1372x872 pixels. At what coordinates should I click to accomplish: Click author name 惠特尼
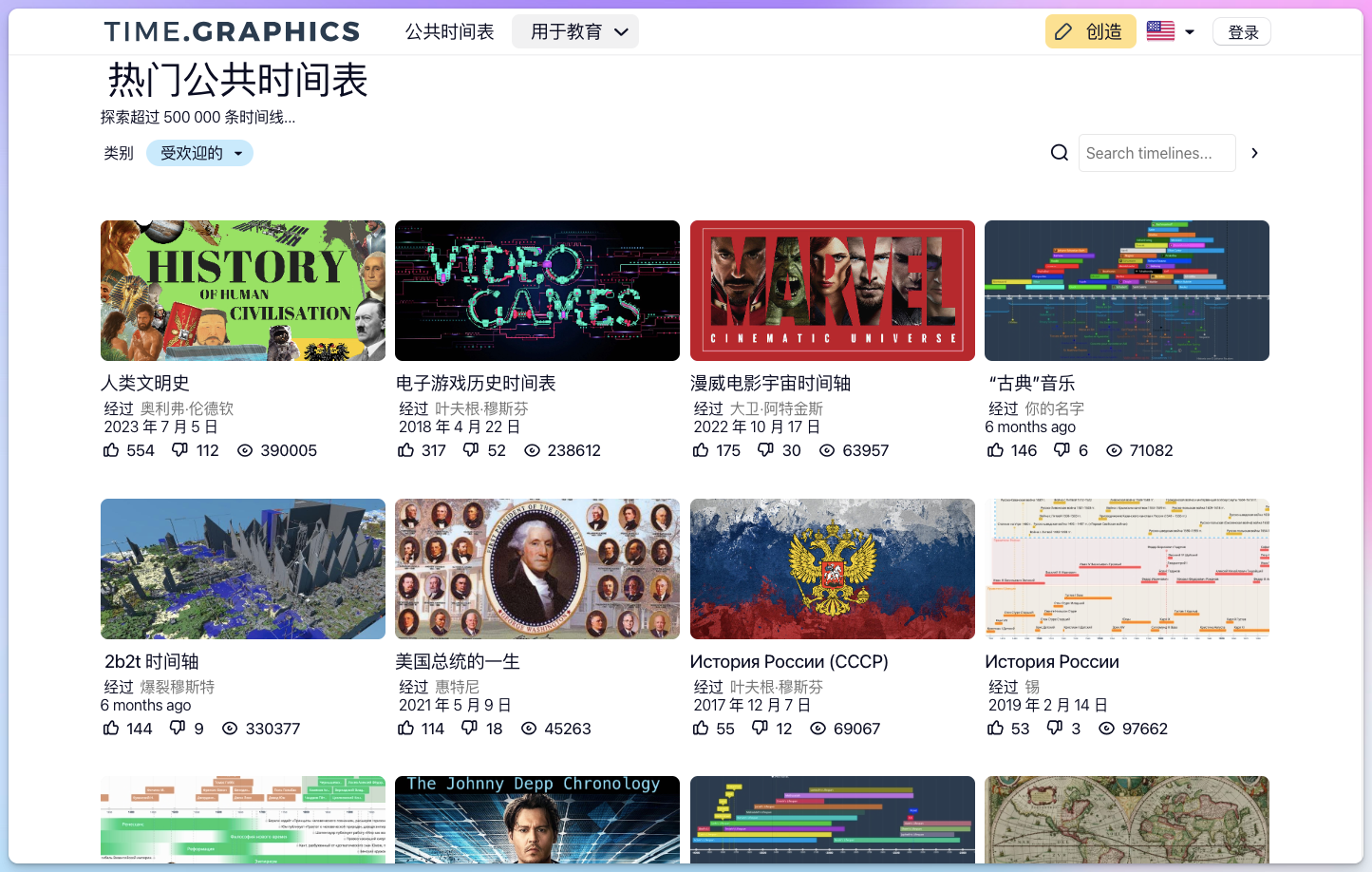(x=458, y=687)
